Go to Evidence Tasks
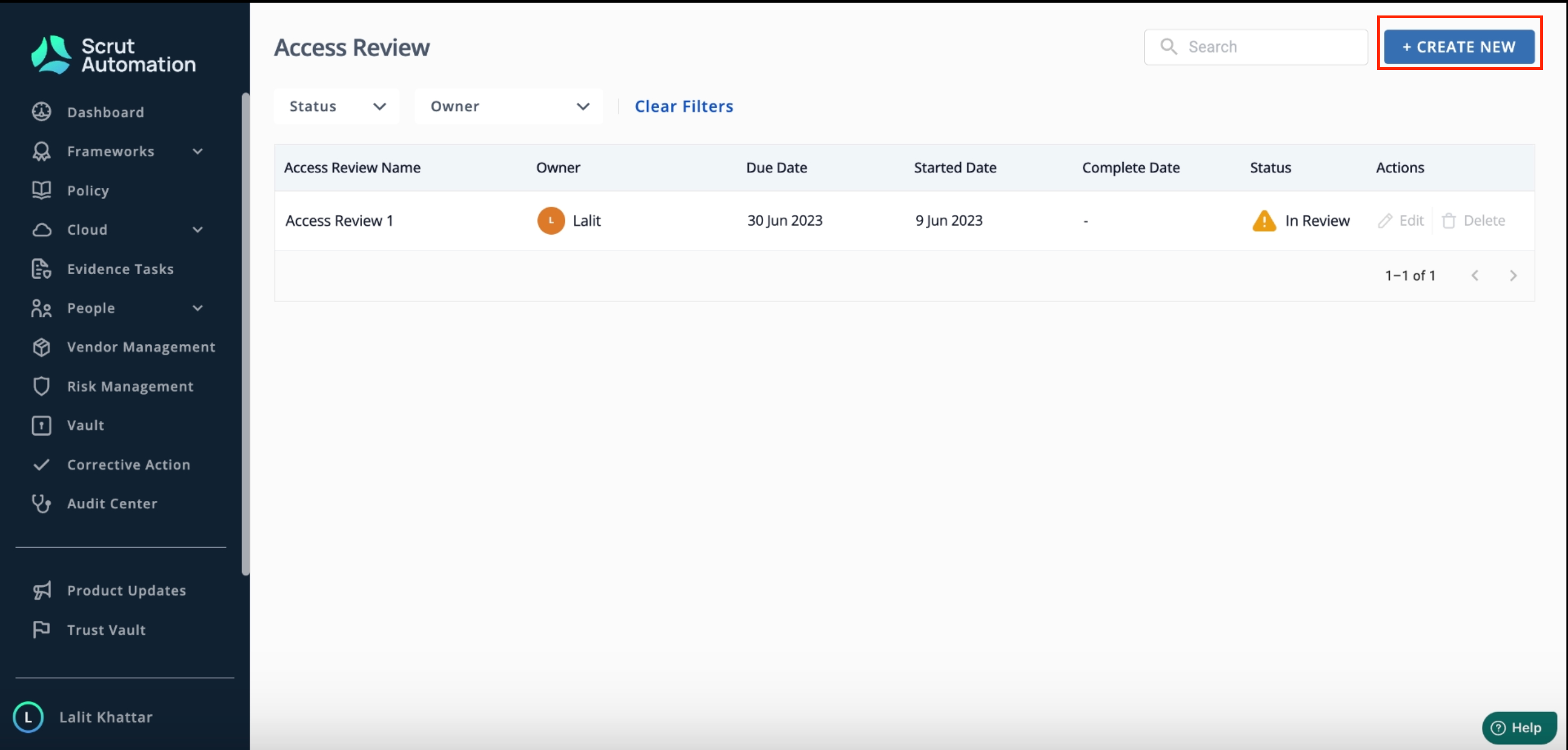 121,268
